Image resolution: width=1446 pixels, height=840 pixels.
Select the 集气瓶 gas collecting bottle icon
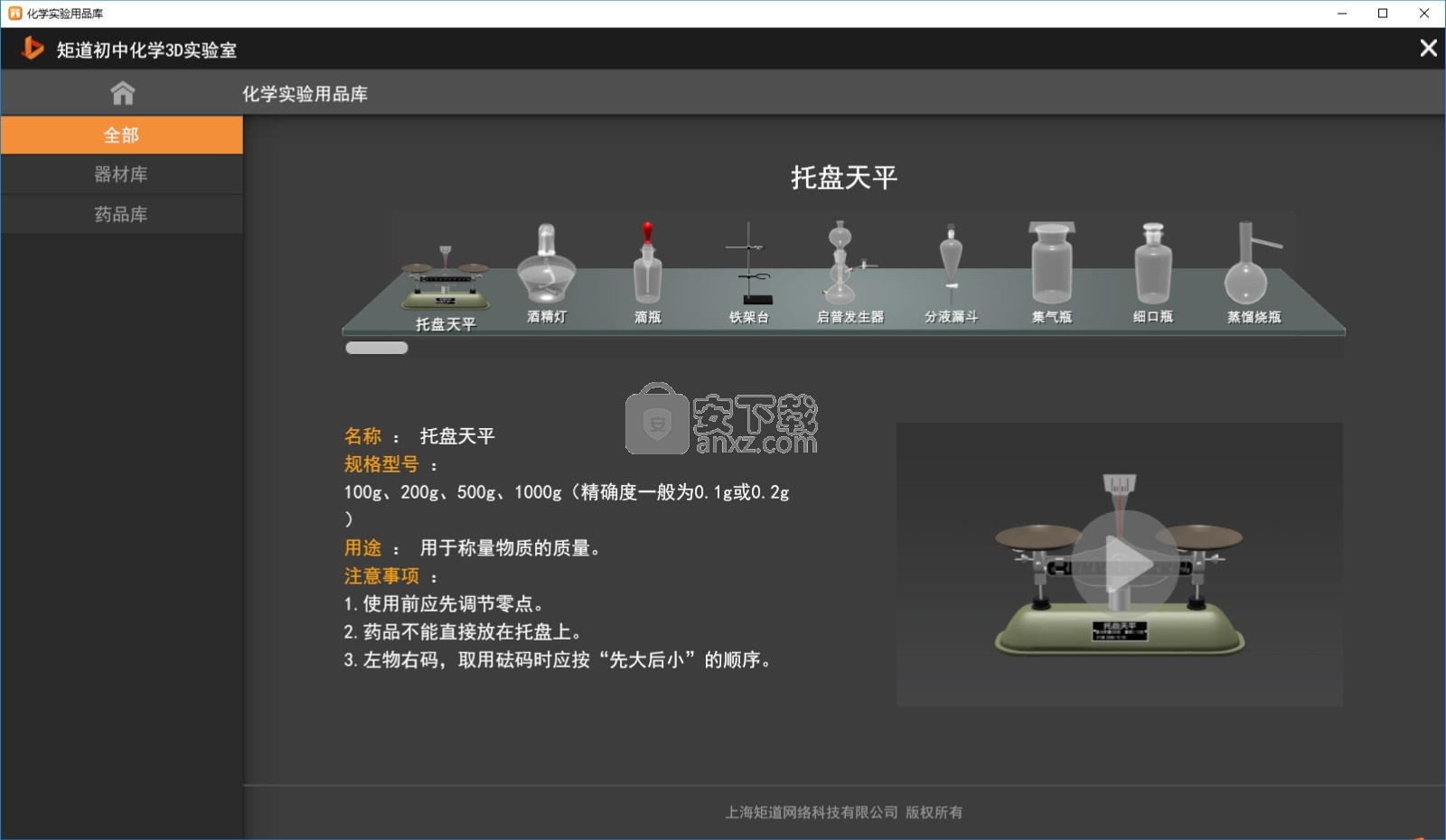[x=1052, y=263]
